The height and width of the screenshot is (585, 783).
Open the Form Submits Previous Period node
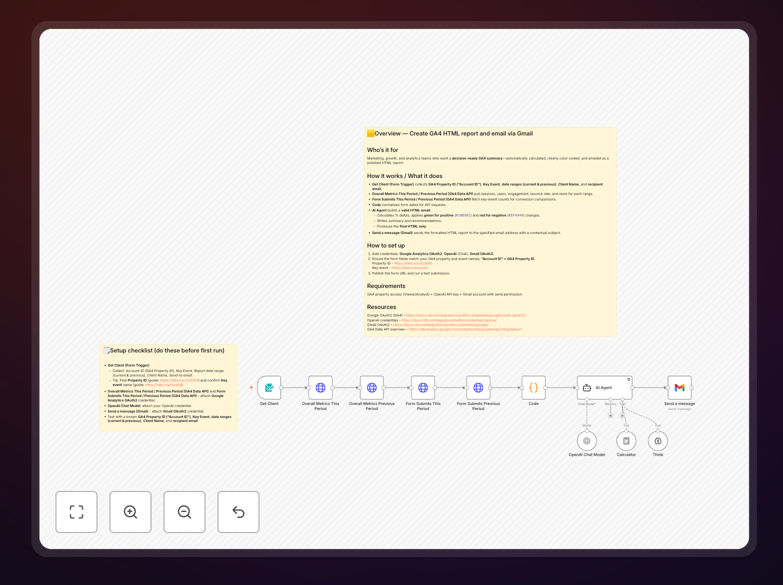click(478, 388)
